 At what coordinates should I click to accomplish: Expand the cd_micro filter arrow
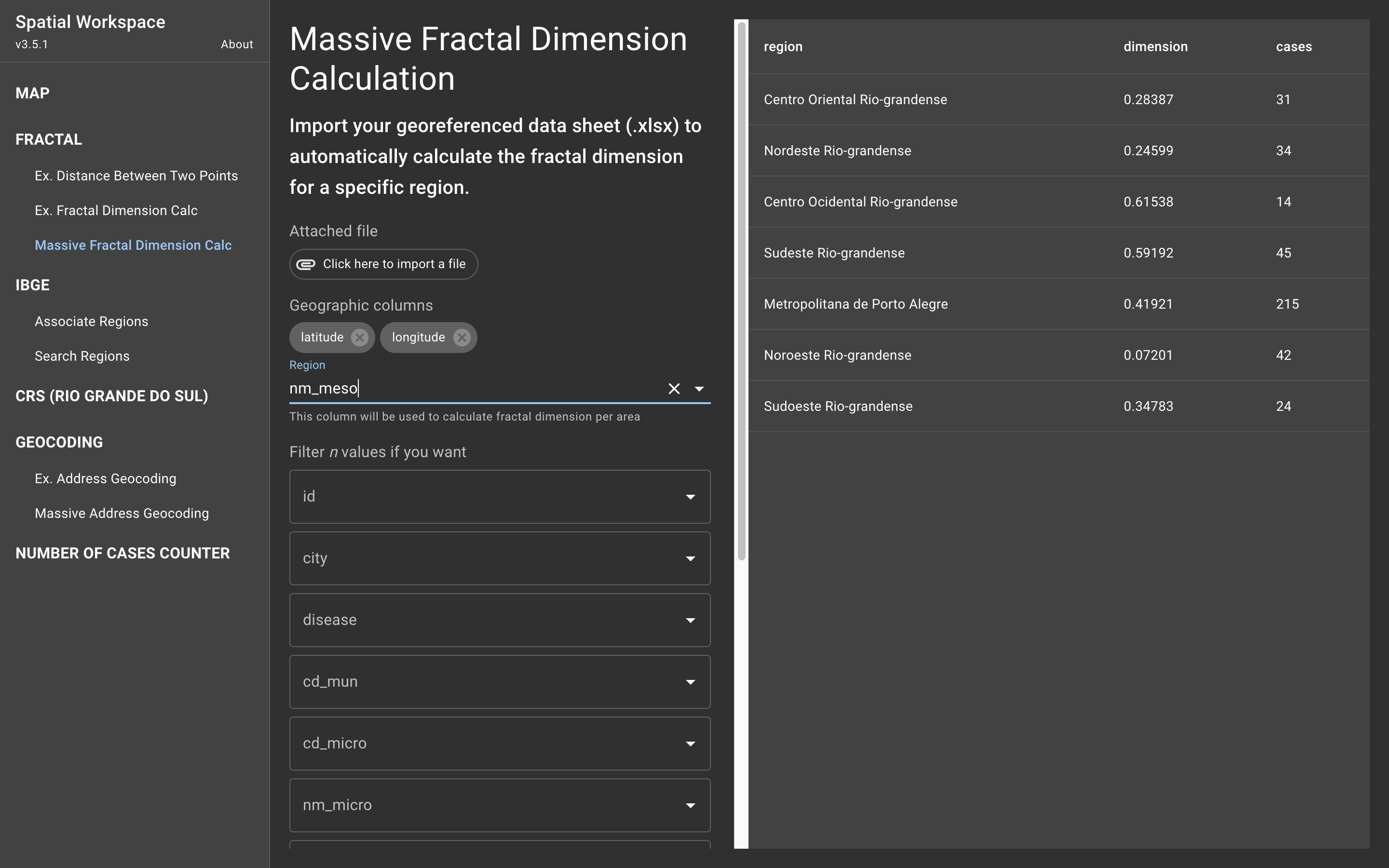(x=690, y=744)
